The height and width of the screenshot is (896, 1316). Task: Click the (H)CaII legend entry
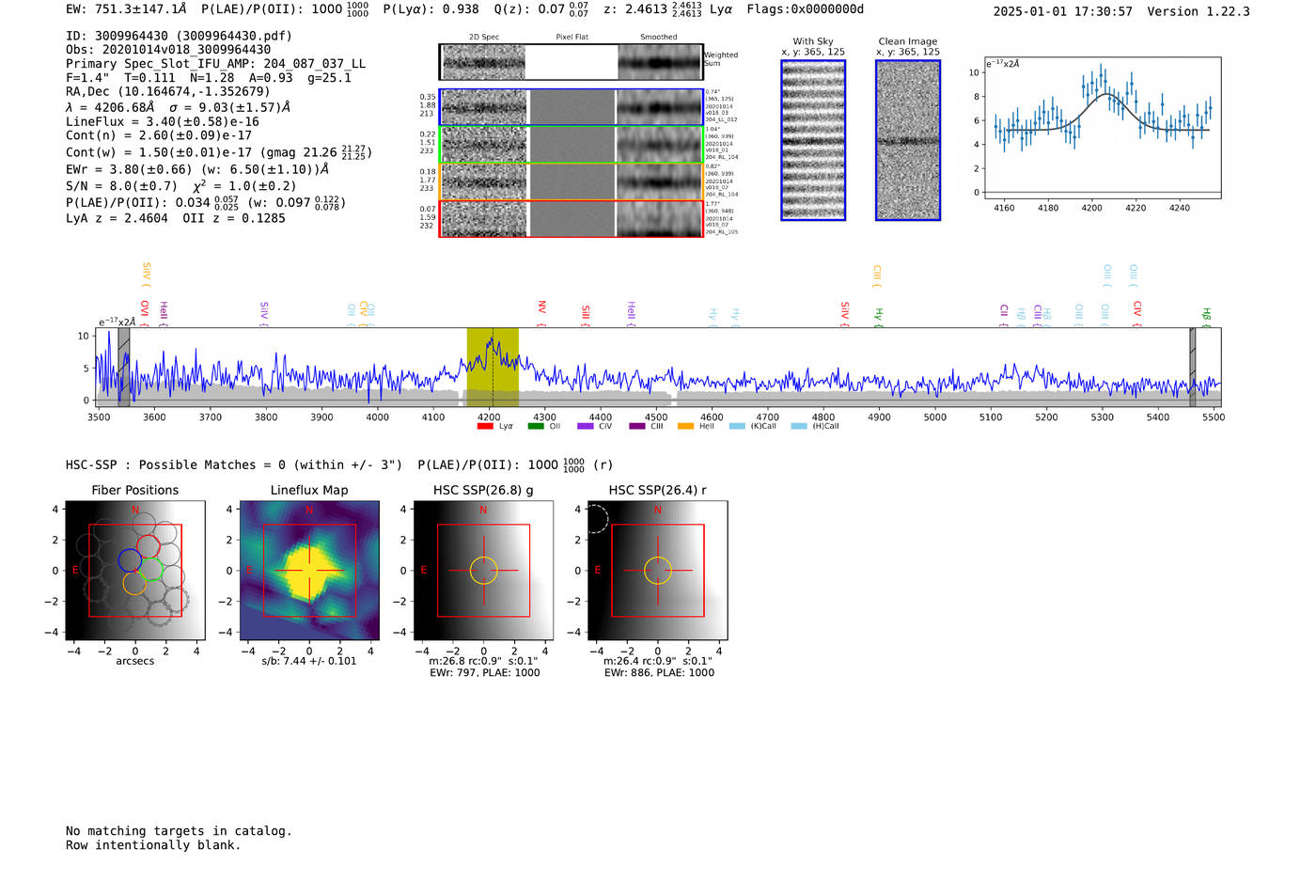[815, 426]
